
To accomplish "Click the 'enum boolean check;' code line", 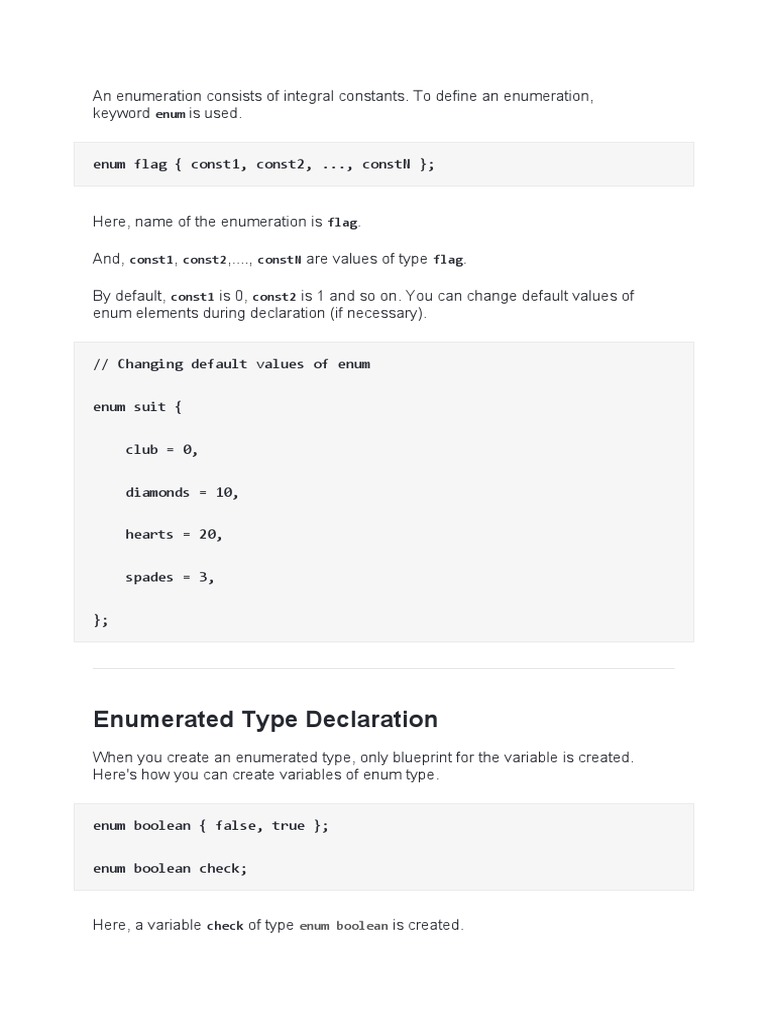I will click(170, 868).
